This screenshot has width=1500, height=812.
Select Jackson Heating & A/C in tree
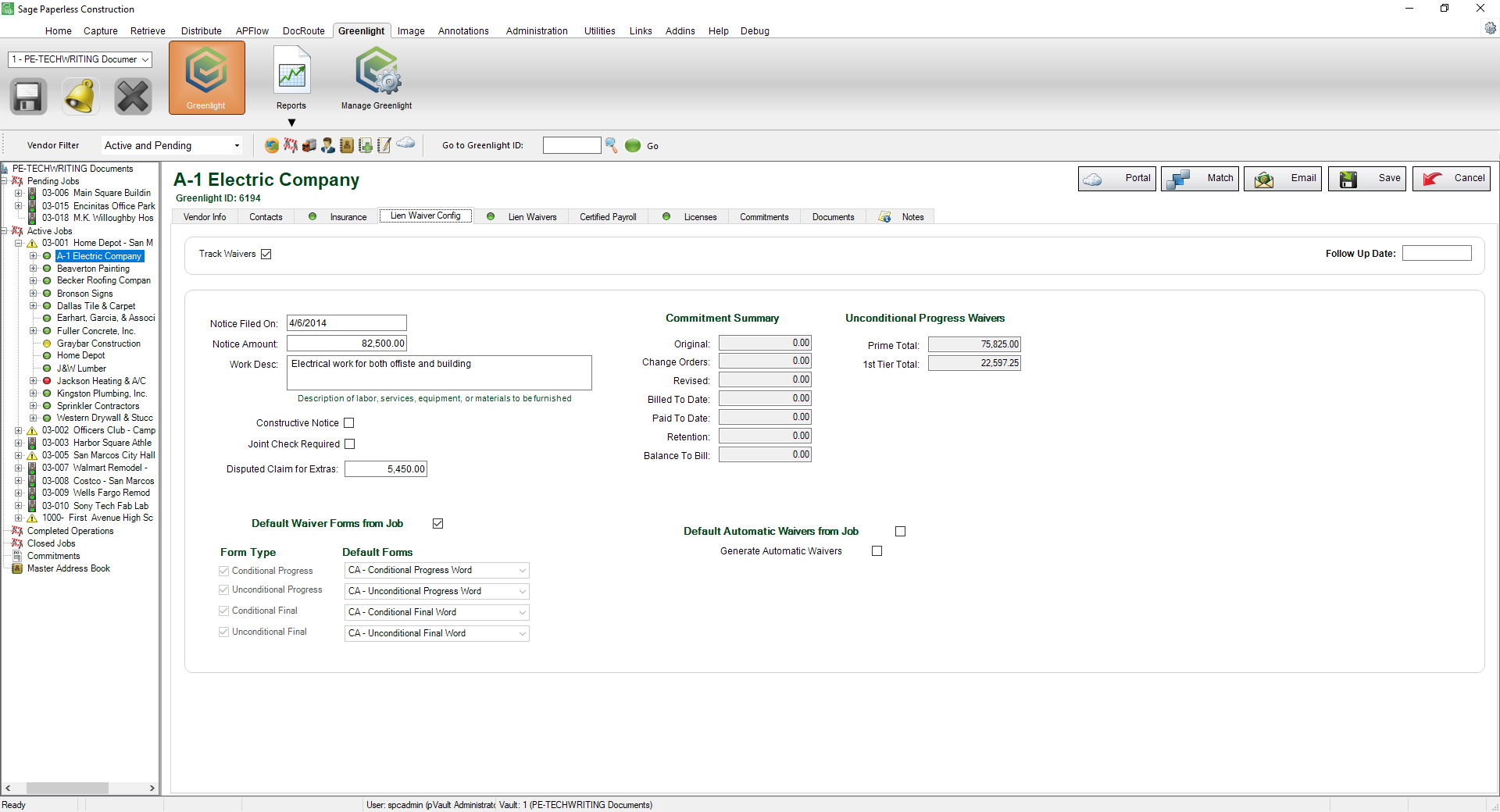(101, 381)
